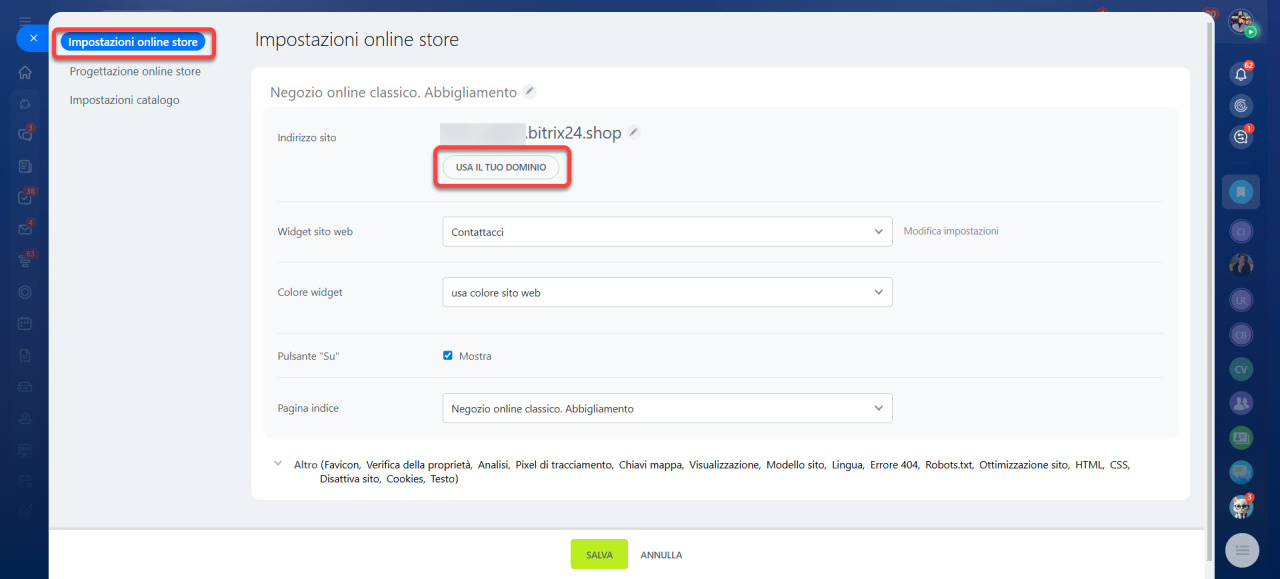Open the CV contact avatar
The height and width of the screenshot is (579, 1280).
[x=1241, y=368]
